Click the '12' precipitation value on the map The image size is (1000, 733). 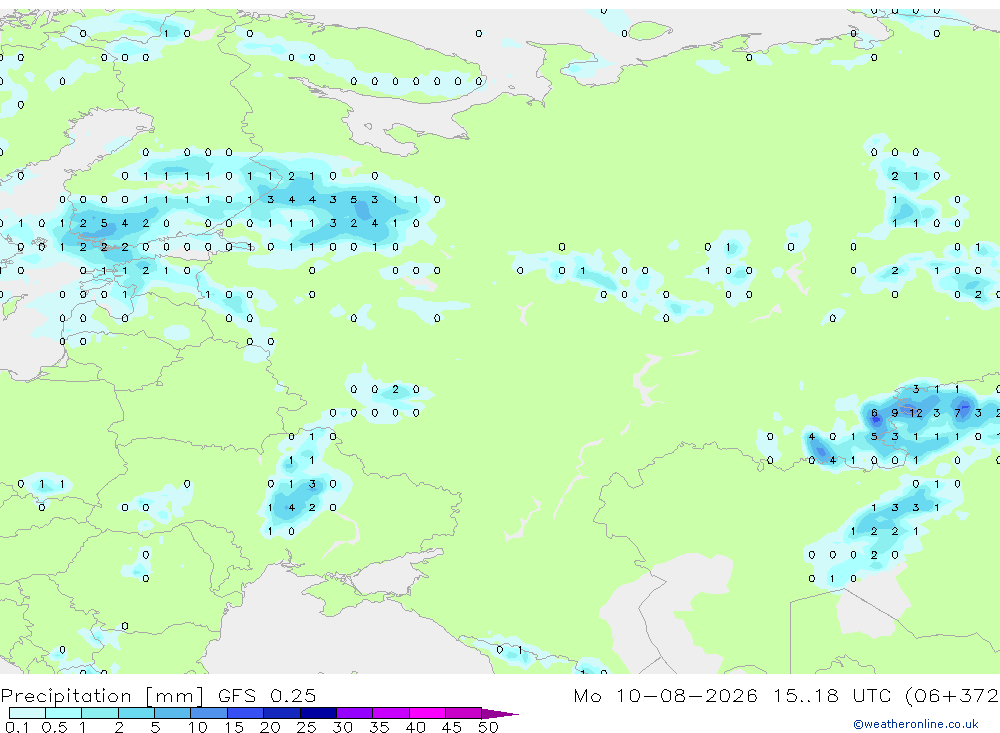916,413
